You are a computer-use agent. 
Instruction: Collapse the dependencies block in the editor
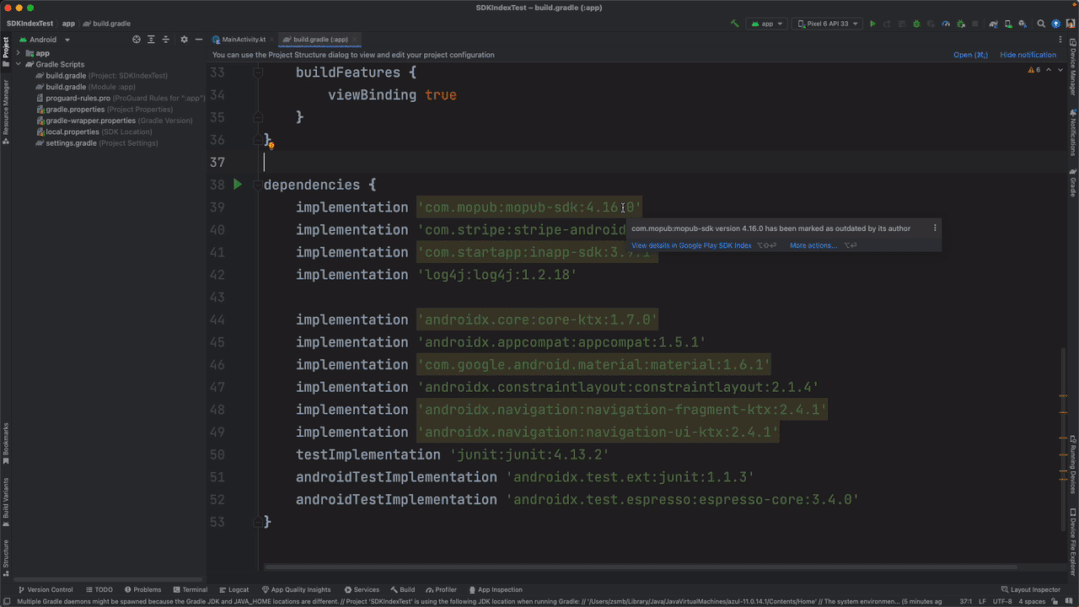tap(258, 184)
